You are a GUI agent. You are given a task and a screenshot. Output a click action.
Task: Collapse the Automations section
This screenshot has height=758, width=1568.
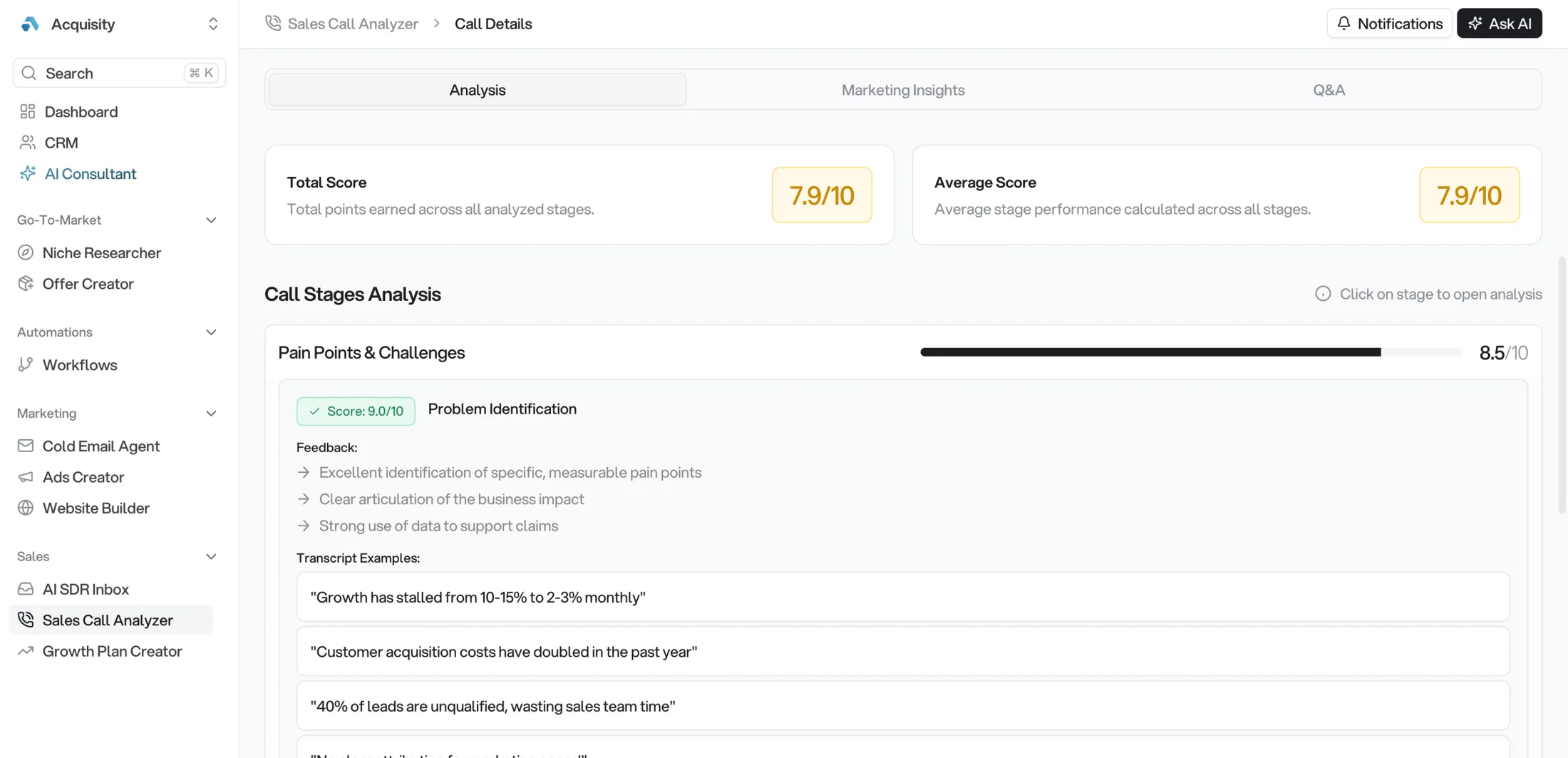click(211, 332)
